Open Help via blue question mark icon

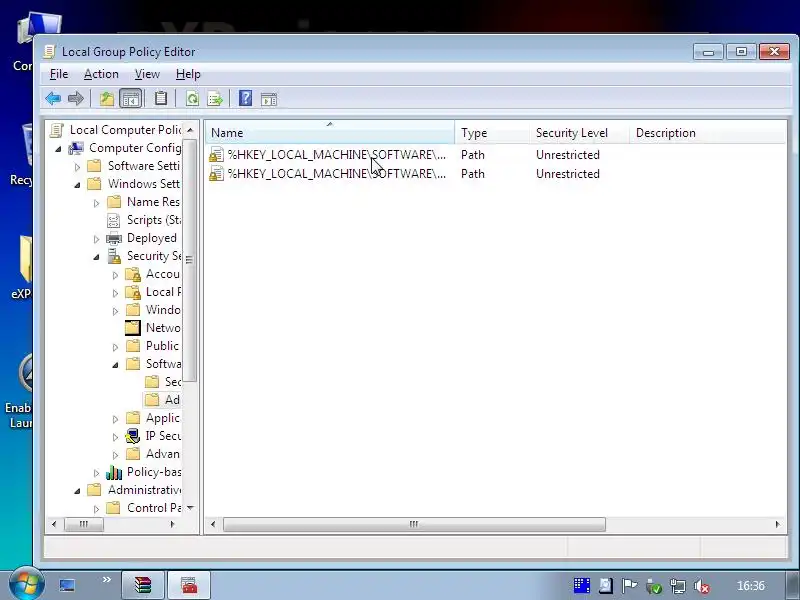(245, 98)
